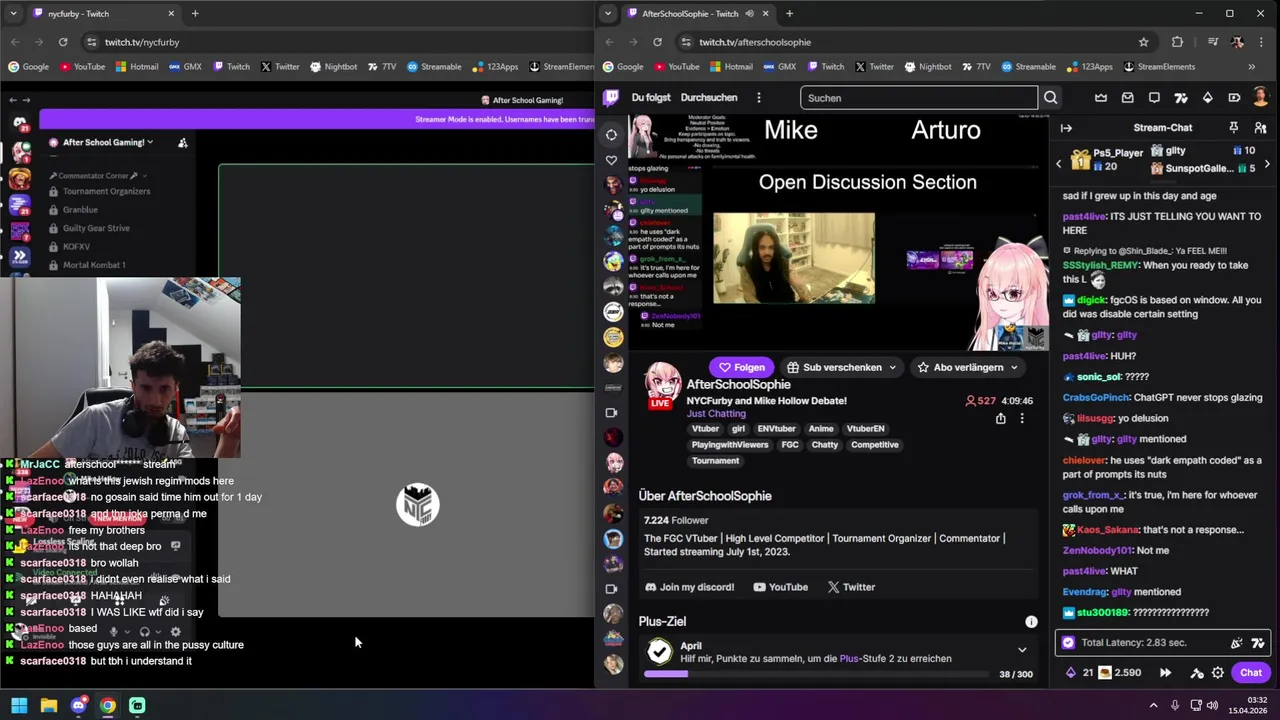The height and width of the screenshot is (720, 1280).
Task: Open chat community users icon
Action: click(x=1260, y=128)
